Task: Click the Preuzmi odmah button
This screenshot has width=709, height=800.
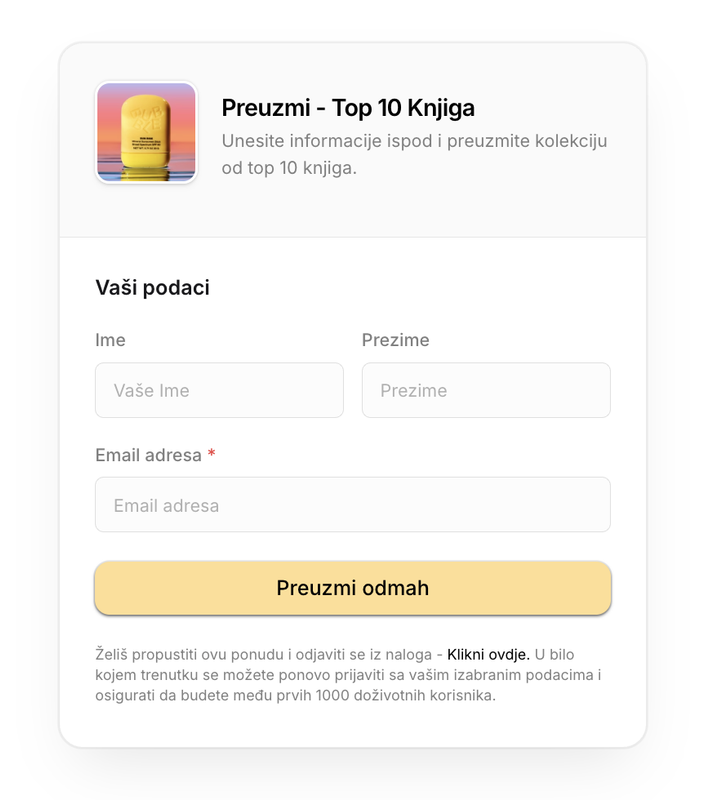Action: tap(353, 588)
